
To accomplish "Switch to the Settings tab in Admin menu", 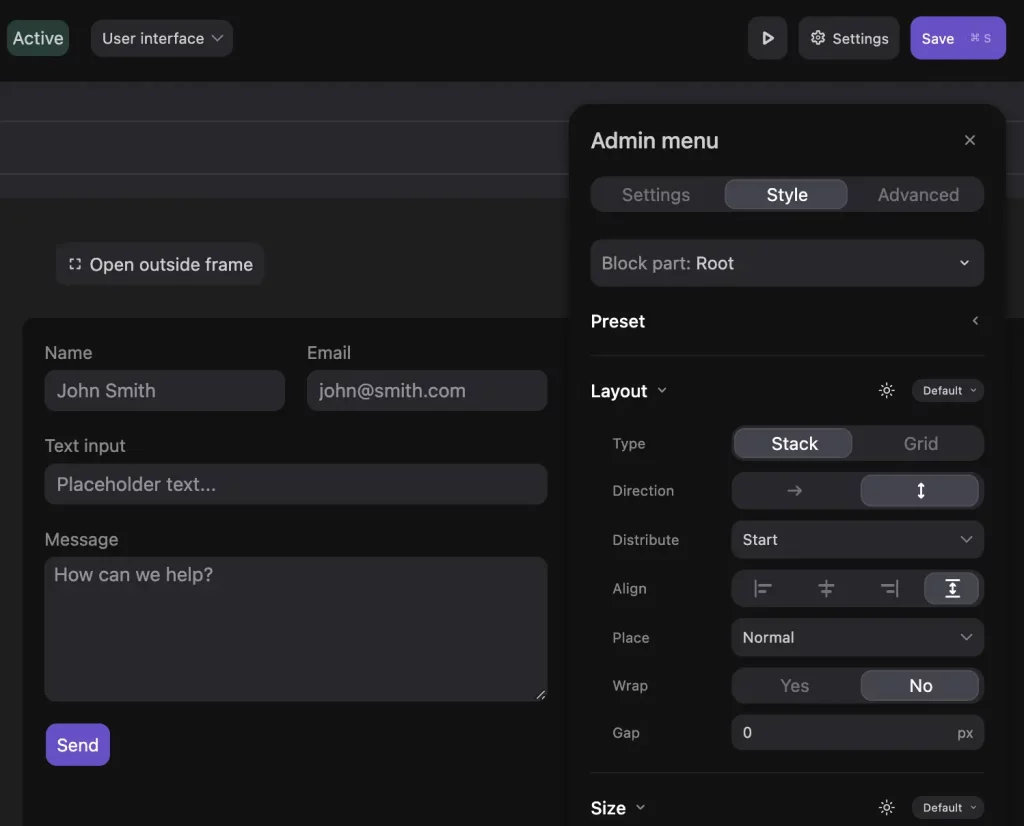I will pyautogui.click(x=656, y=195).
